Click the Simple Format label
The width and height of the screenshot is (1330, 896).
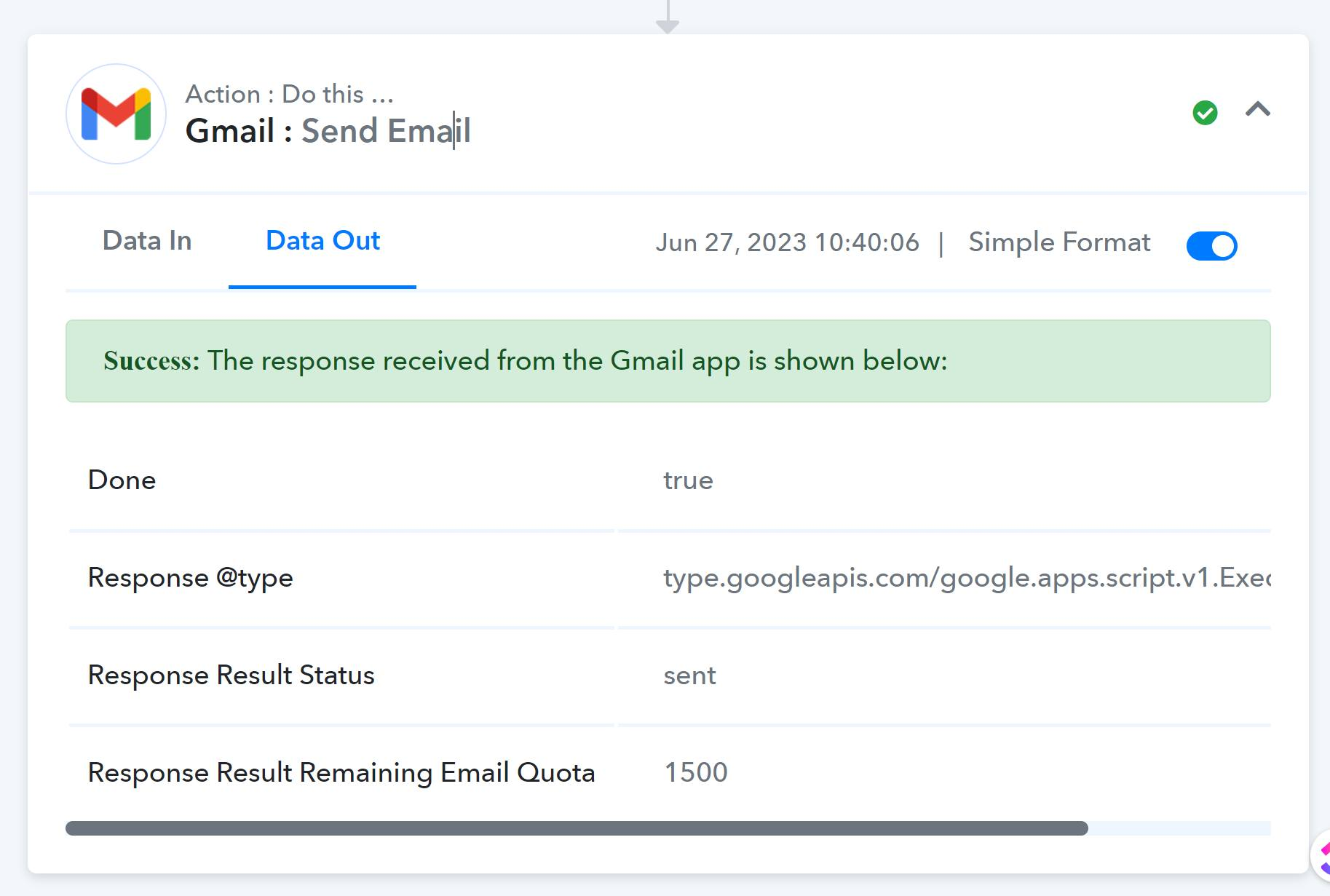(1059, 242)
